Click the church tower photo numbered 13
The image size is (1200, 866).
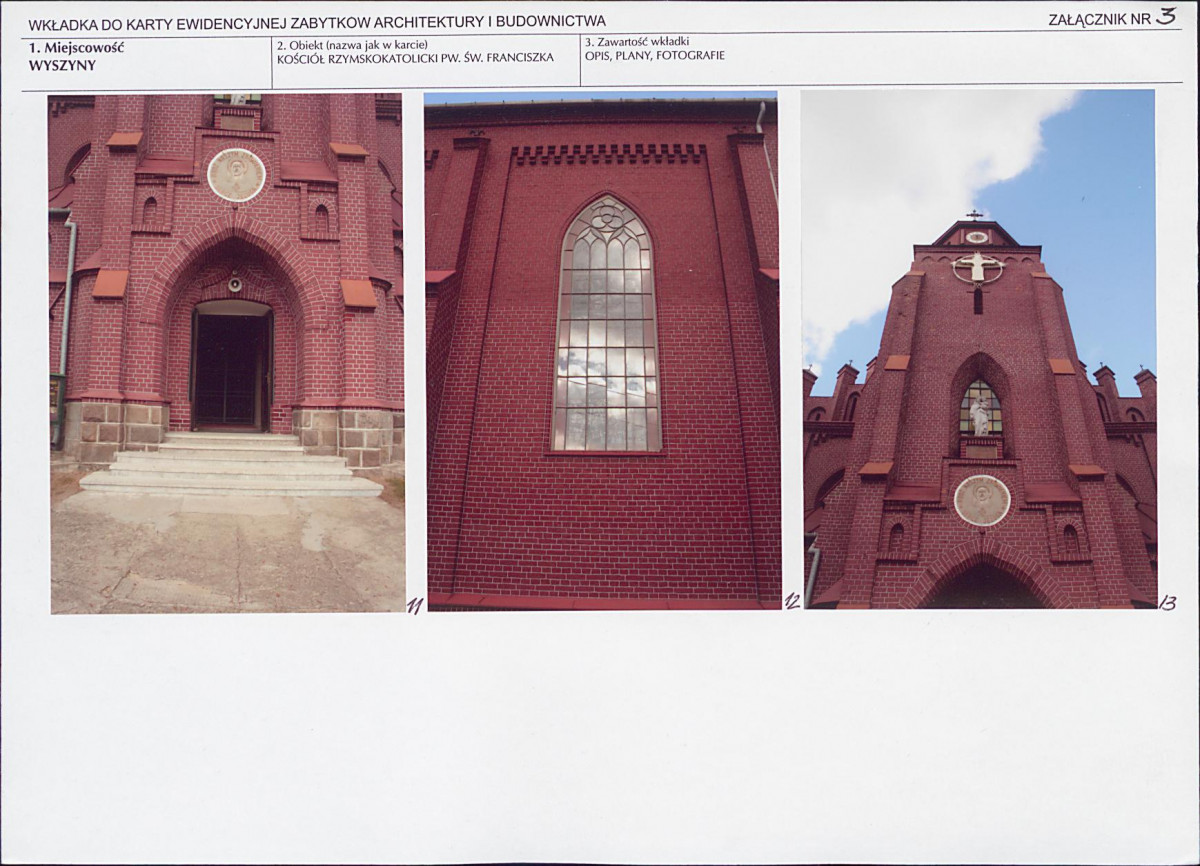(x=980, y=349)
